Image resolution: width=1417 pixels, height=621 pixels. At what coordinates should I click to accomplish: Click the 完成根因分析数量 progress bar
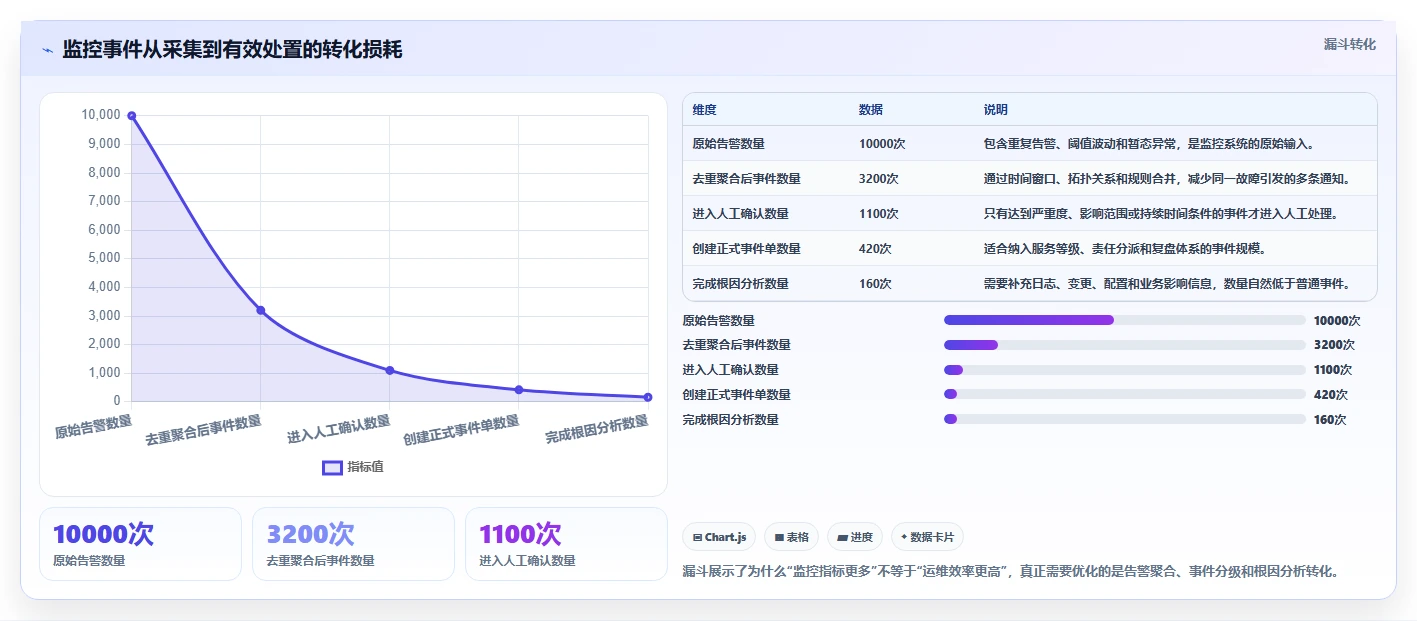(x=1125, y=420)
